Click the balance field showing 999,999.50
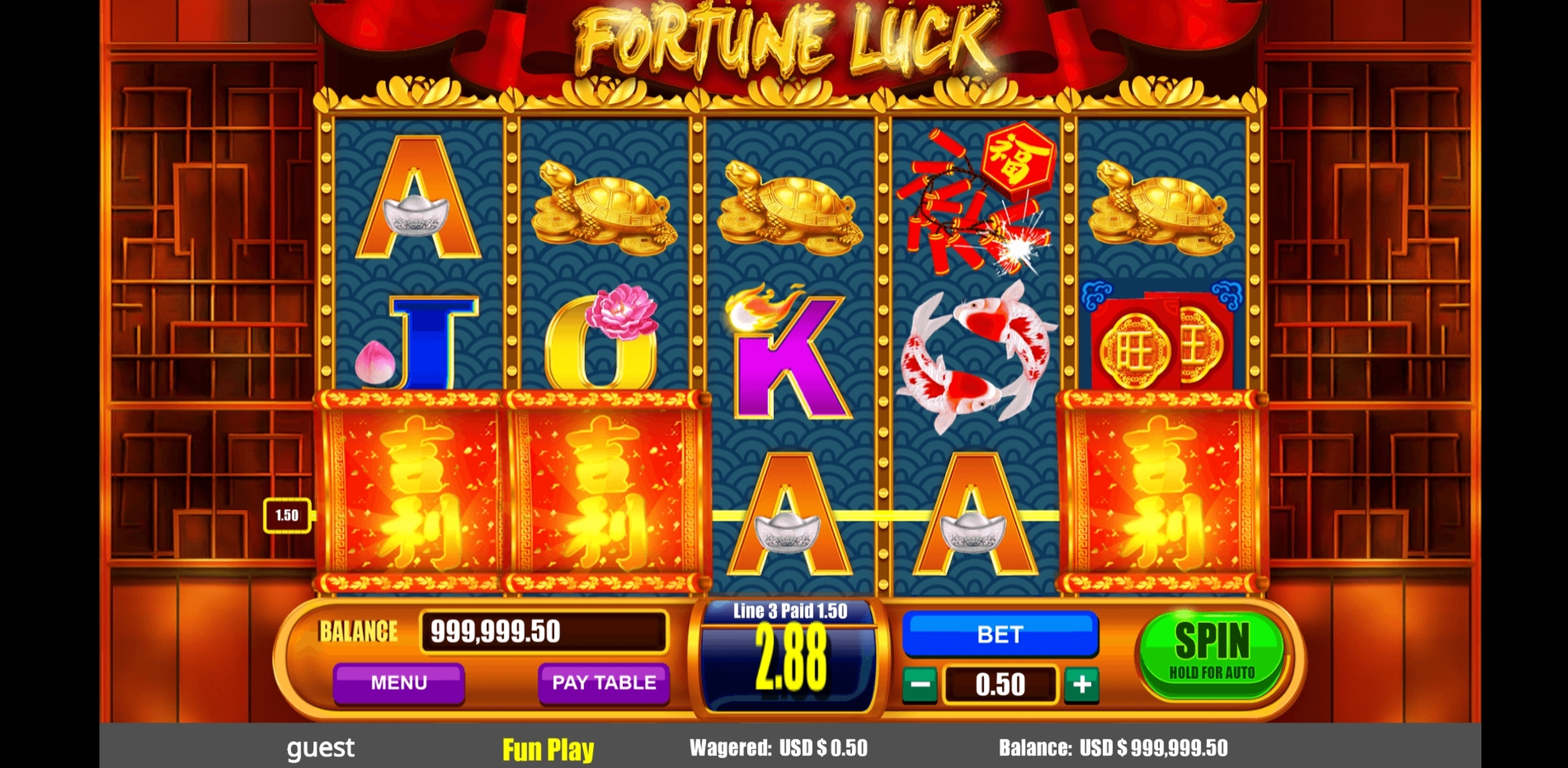1568x768 pixels. (544, 632)
